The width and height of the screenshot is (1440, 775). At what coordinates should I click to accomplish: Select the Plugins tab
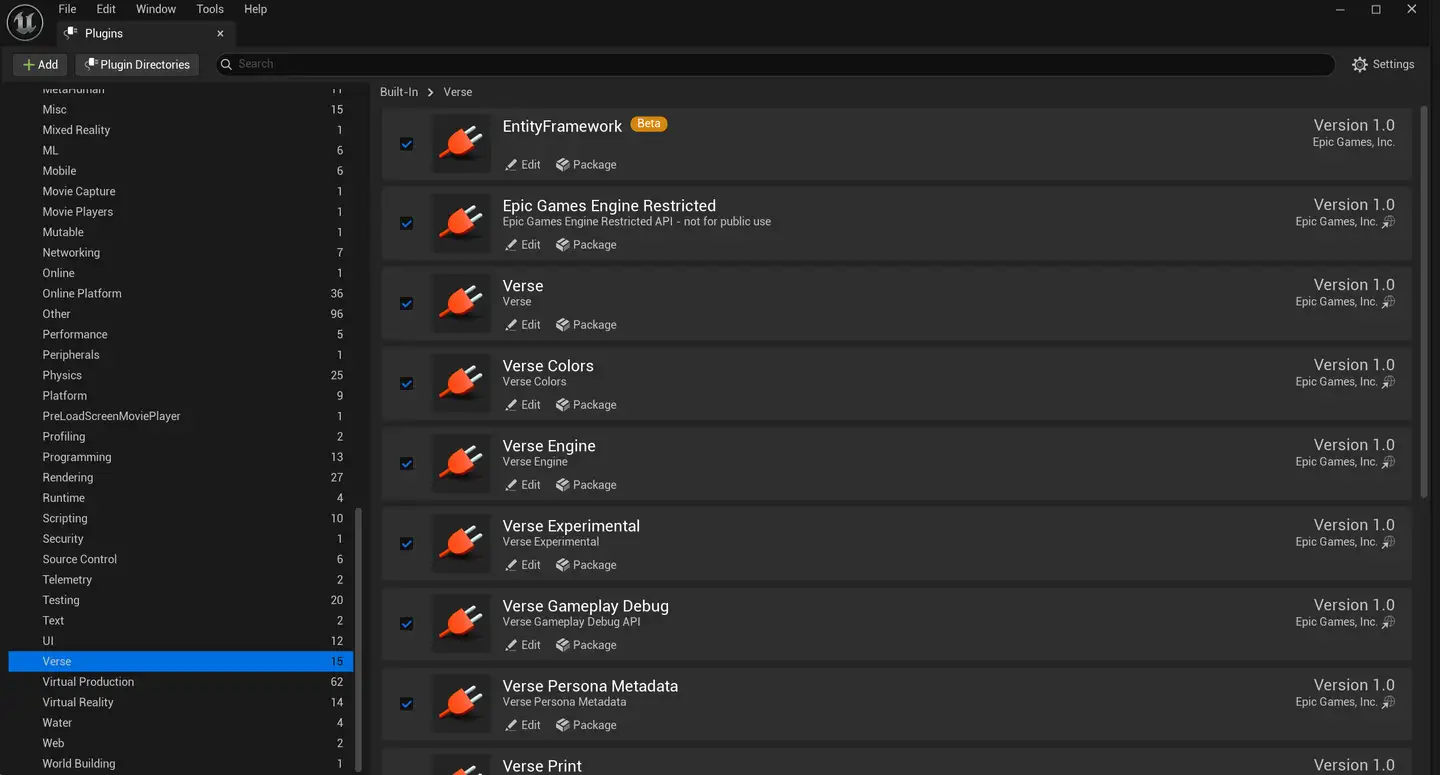[x=146, y=33]
